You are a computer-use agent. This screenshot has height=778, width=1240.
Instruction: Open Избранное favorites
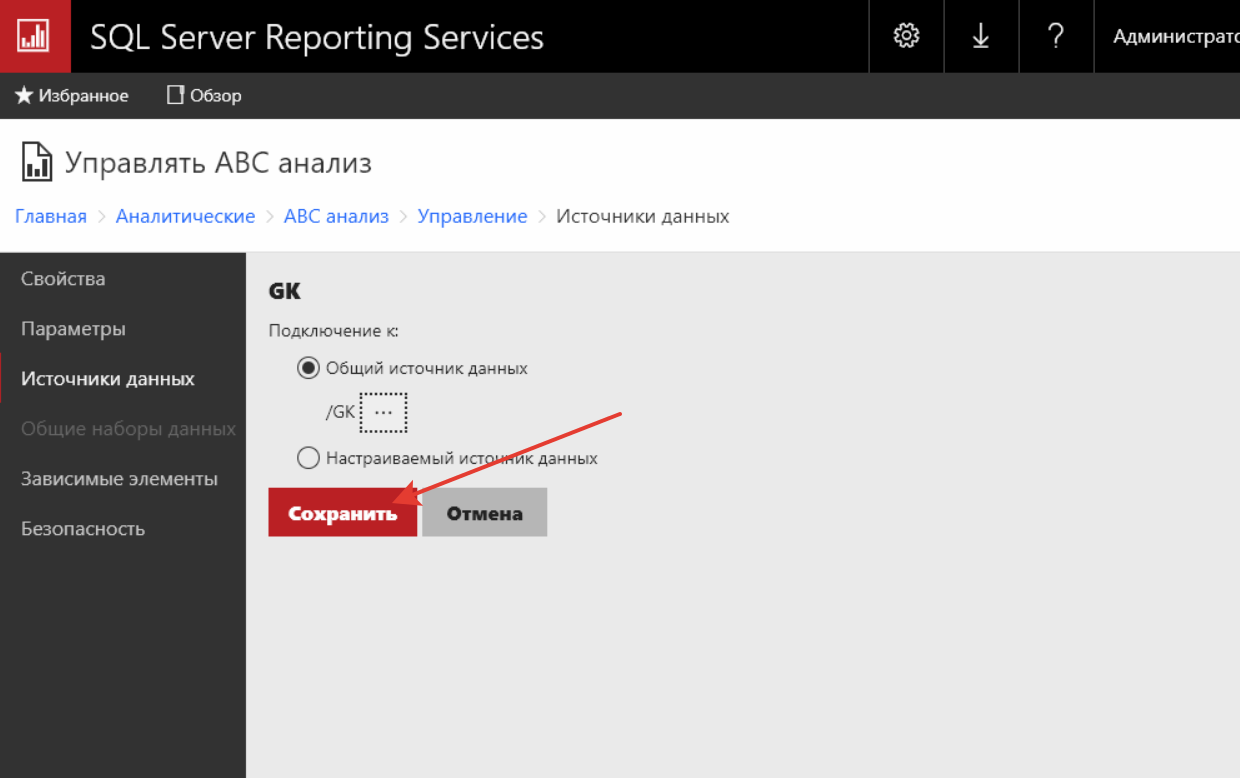71,96
